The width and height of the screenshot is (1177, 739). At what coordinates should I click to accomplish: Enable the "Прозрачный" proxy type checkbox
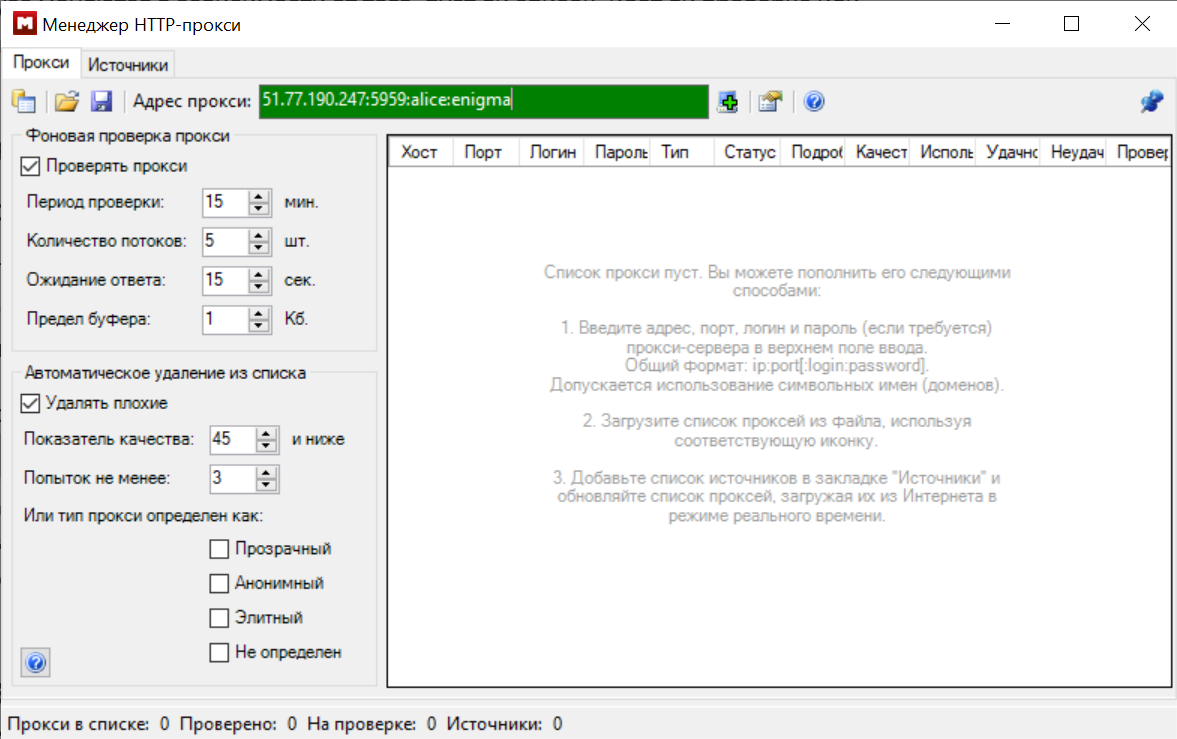pos(219,549)
